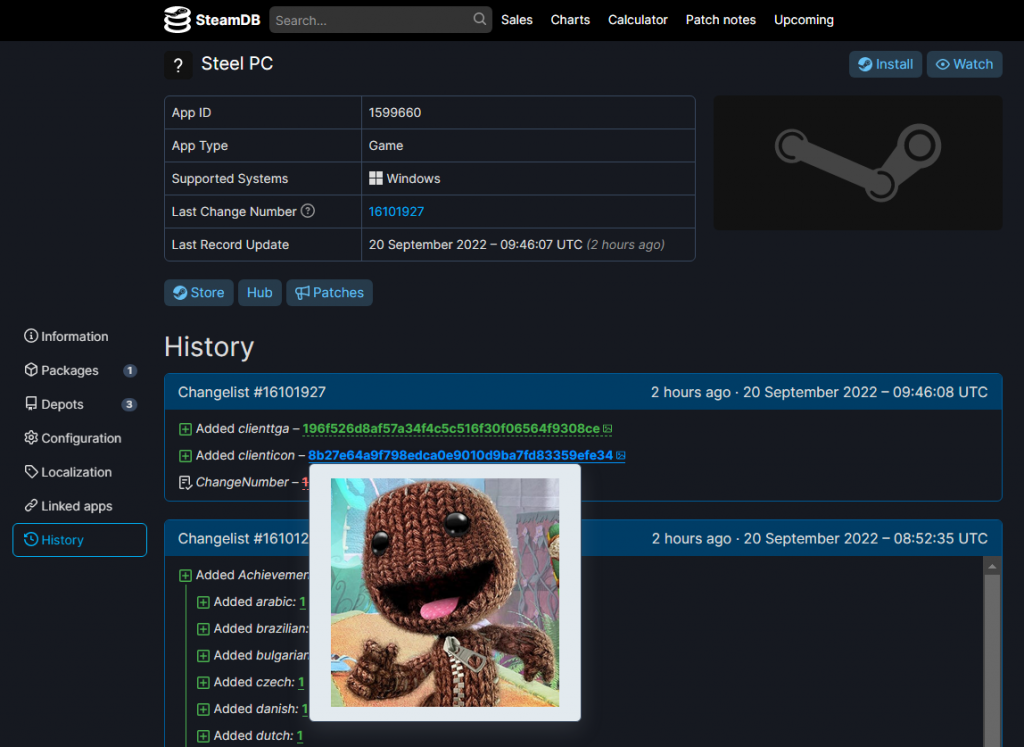Click the Windows logo in Supported Systems
The image size is (1024, 747).
(x=376, y=178)
